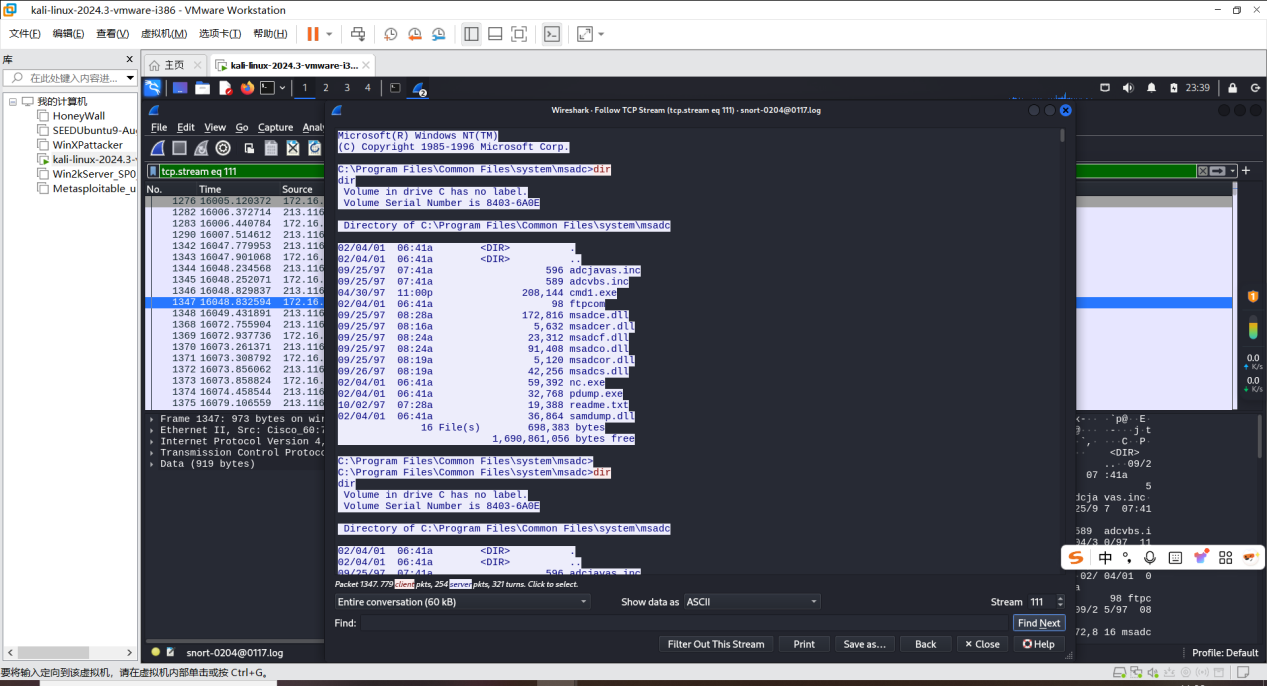Click the tcp.stream eq 111 filter field

(676, 171)
